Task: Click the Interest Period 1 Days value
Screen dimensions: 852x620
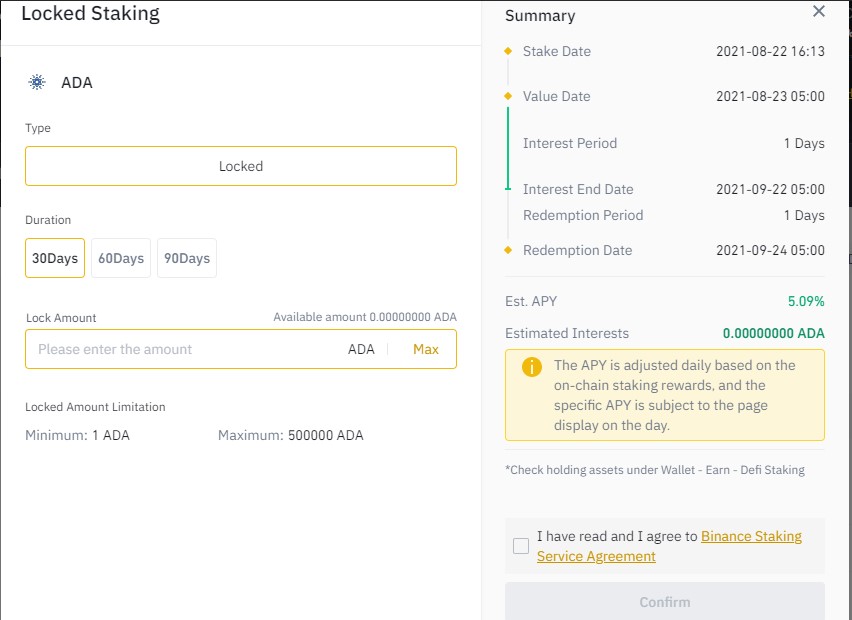Action: (804, 143)
